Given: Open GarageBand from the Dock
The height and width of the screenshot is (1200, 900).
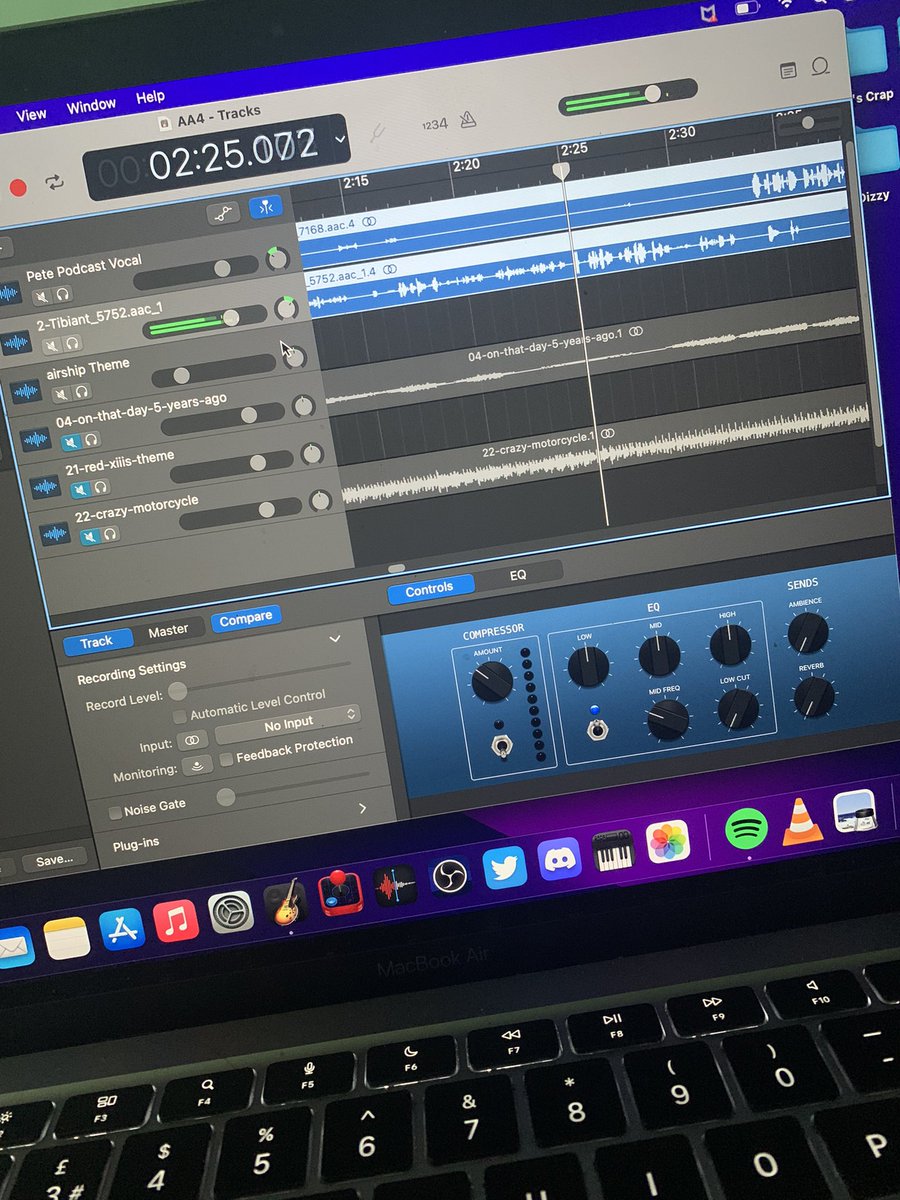Looking at the screenshot, I should tap(288, 903).
